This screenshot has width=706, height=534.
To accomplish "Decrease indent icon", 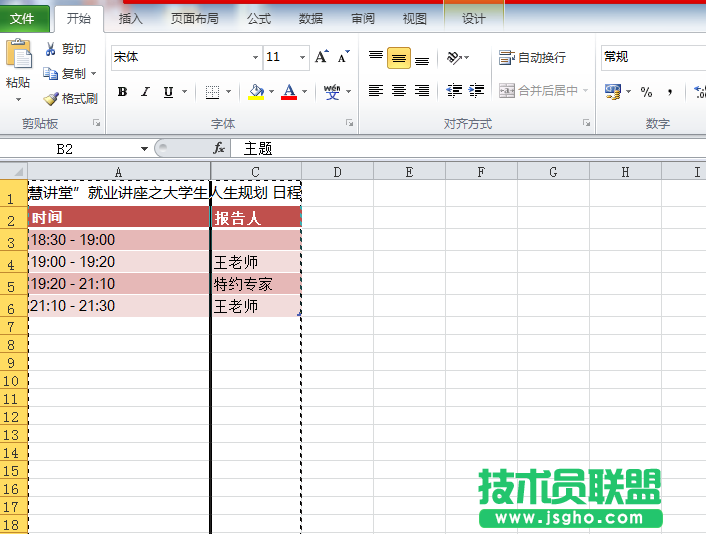I will point(454,91).
